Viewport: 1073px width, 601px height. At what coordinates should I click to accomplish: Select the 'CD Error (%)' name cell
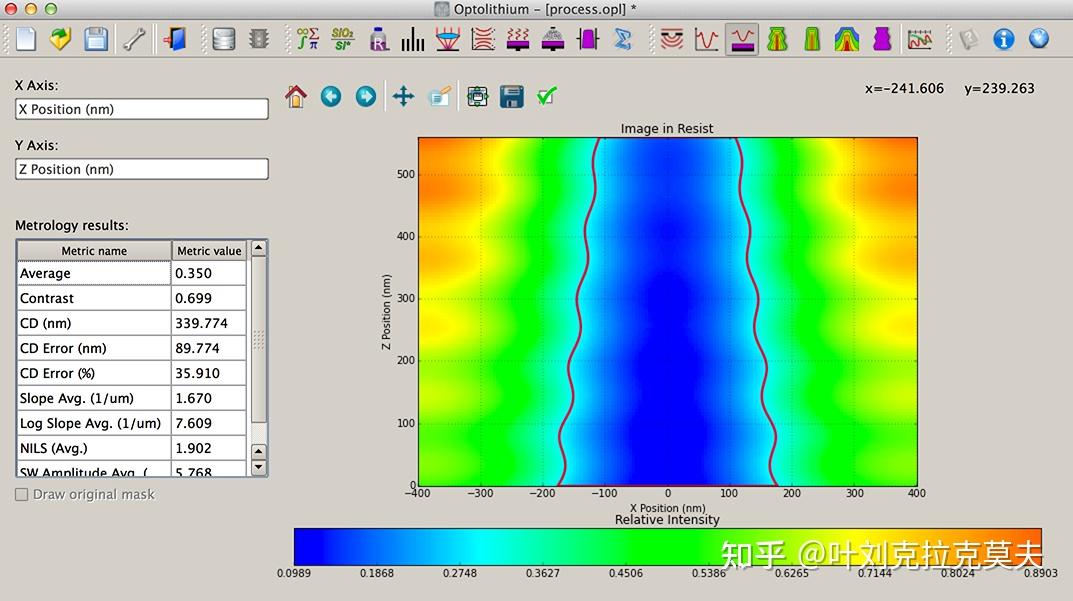pos(94,373)
